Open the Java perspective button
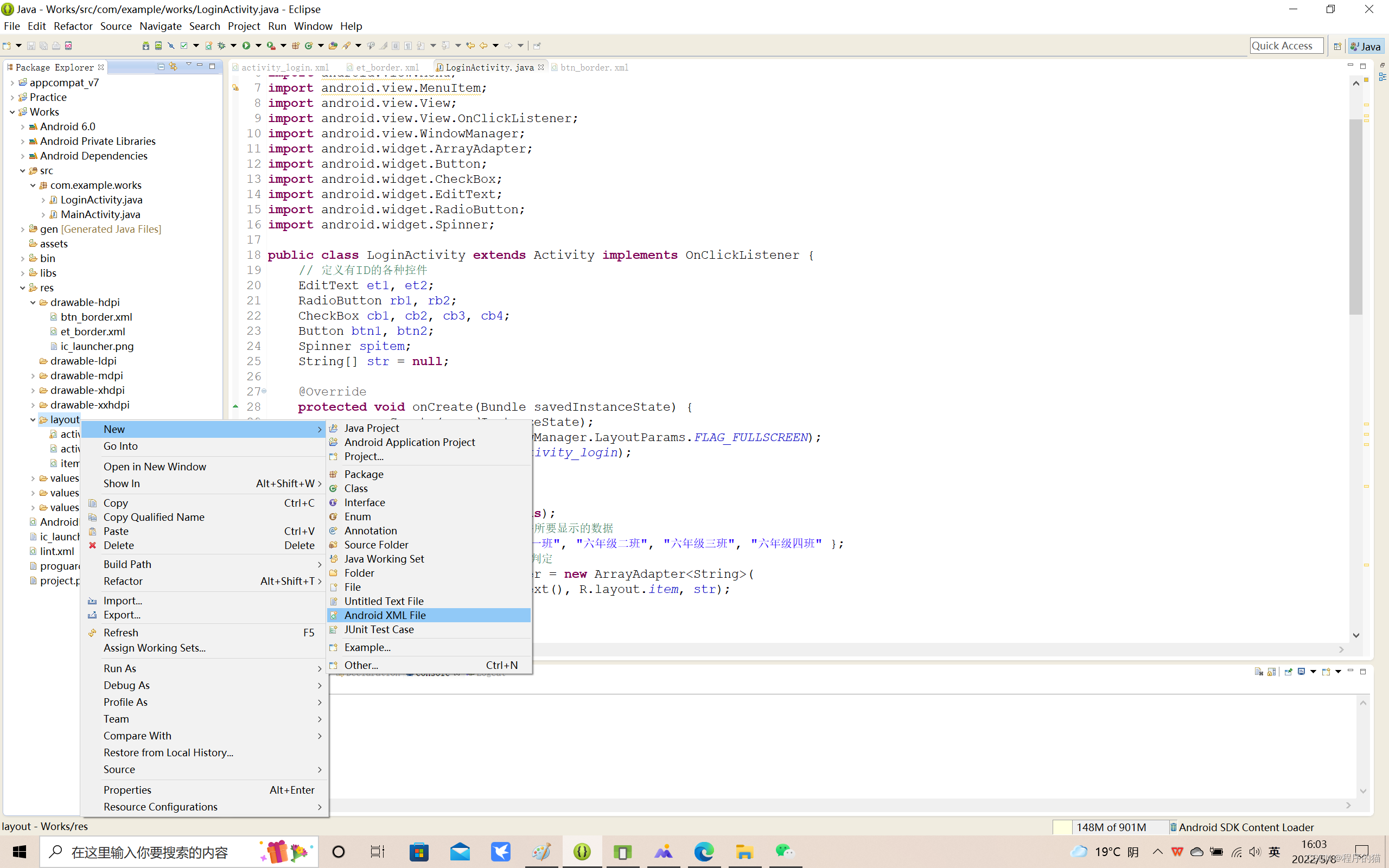This screenshot has height=868, width=1389. point(1366,46)
